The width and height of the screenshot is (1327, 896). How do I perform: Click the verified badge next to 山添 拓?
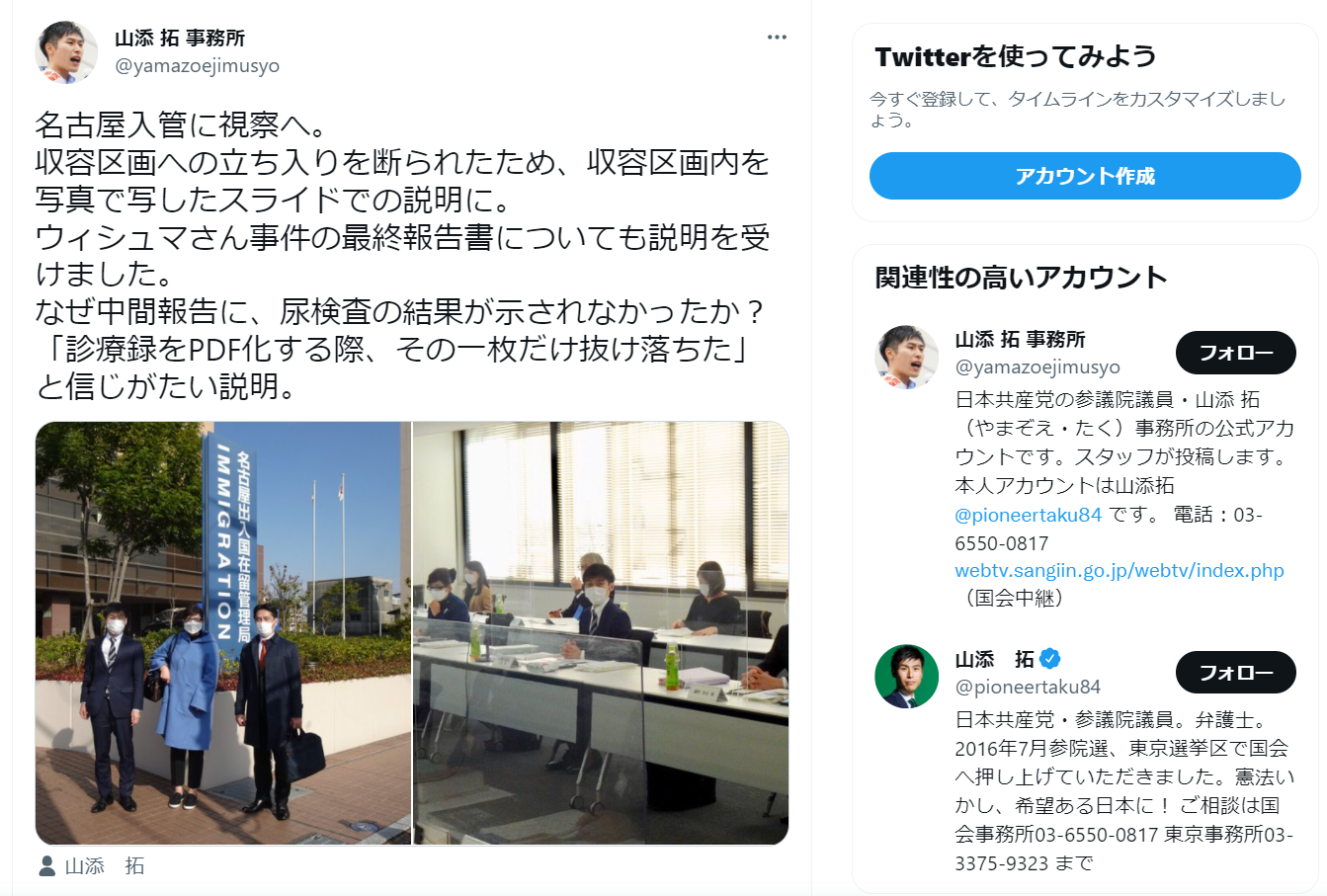1050,659
